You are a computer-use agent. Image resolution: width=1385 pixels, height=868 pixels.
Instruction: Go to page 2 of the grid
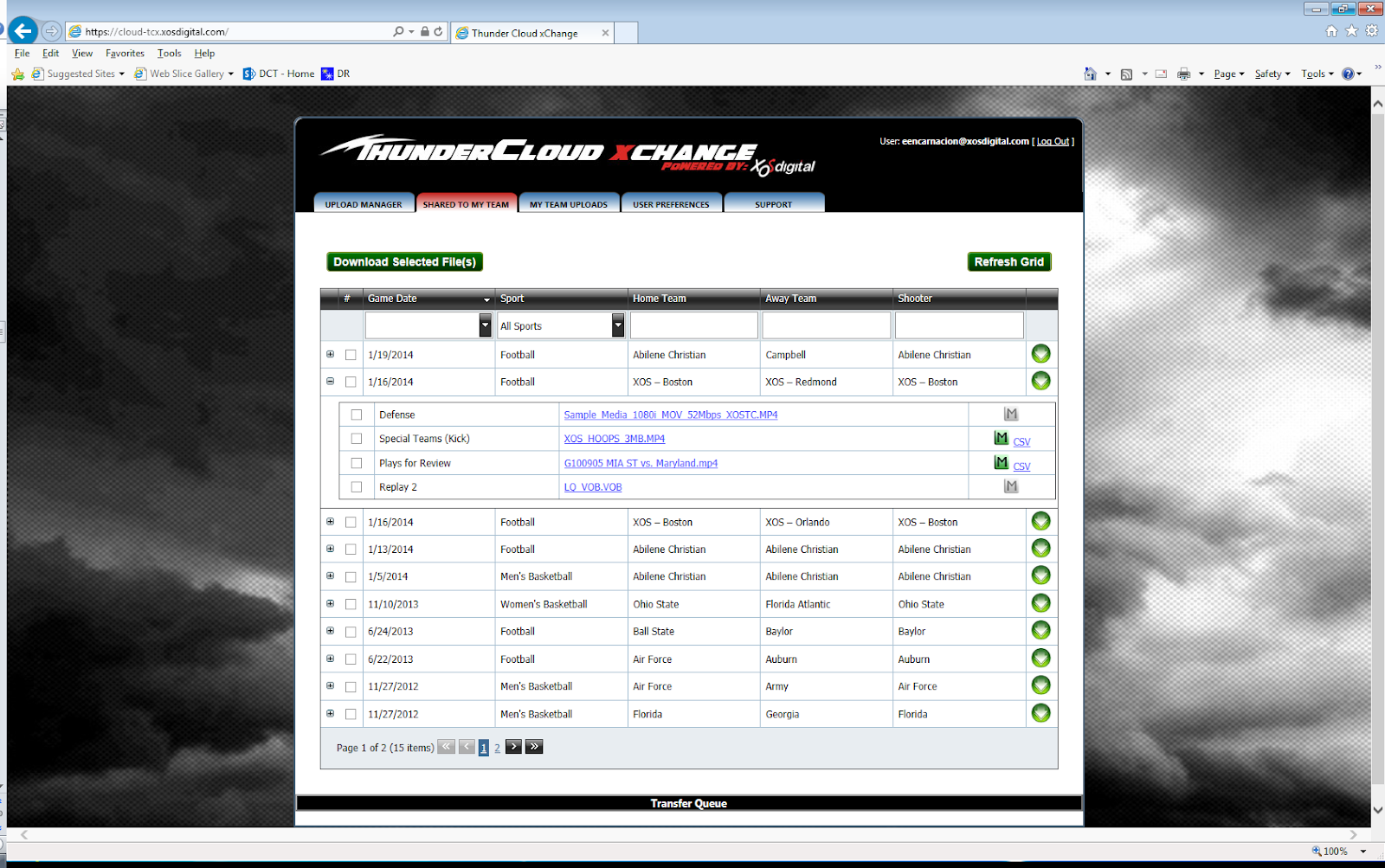497,748
